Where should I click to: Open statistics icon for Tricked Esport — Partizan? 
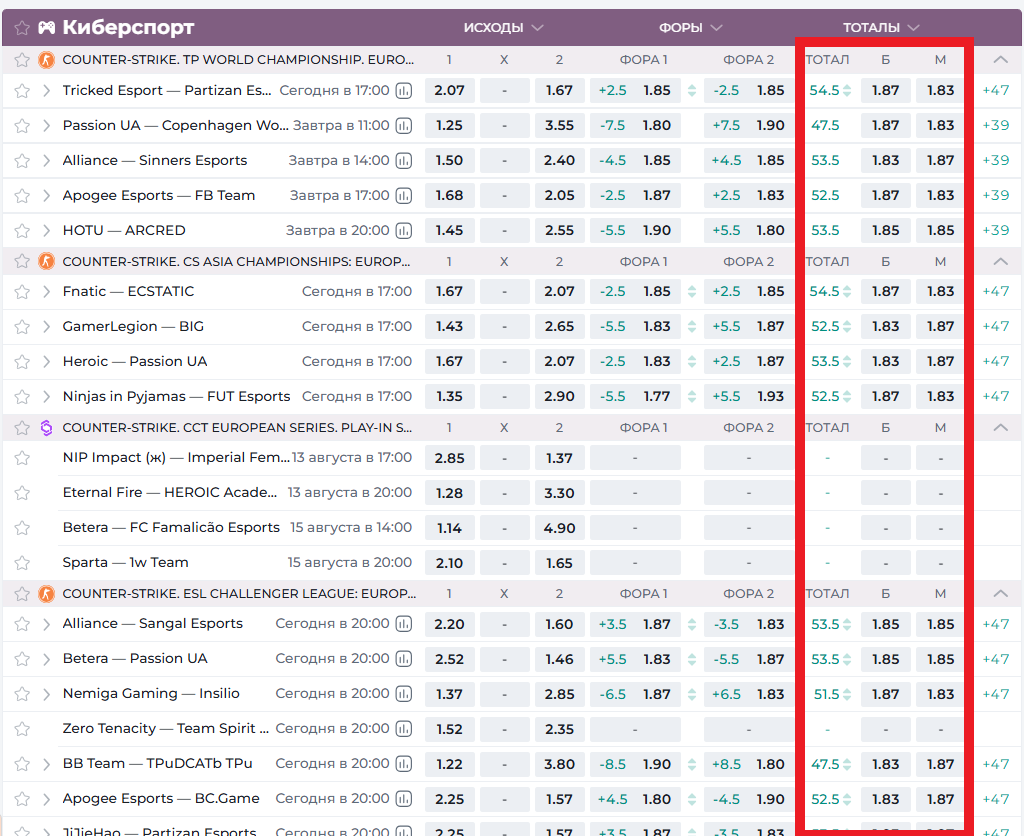(x=404, y=91)
